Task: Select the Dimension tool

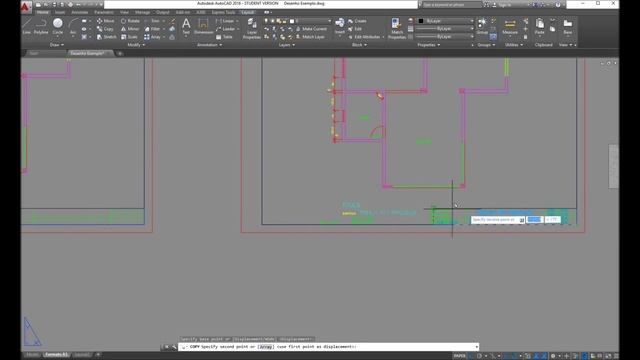Action: (x=203, y=27)
